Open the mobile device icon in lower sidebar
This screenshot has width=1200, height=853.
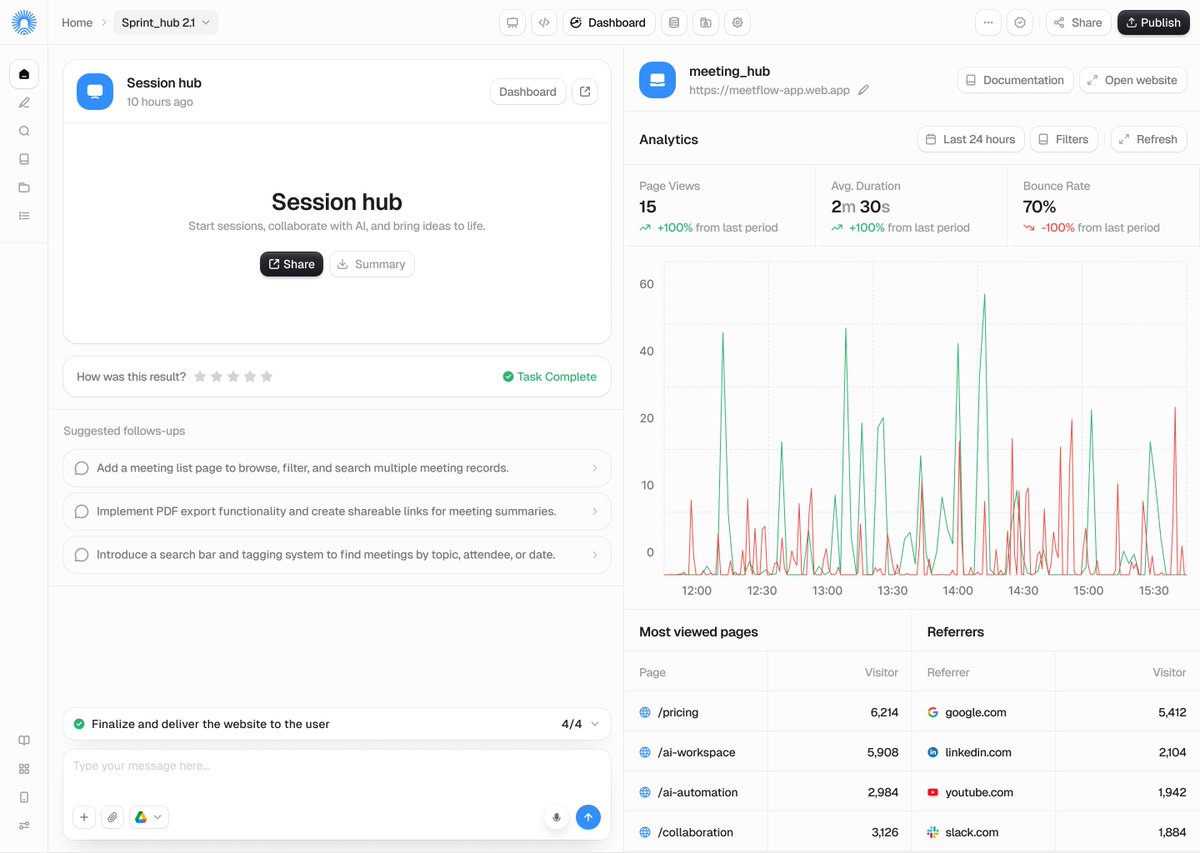[x=24, y=797]
